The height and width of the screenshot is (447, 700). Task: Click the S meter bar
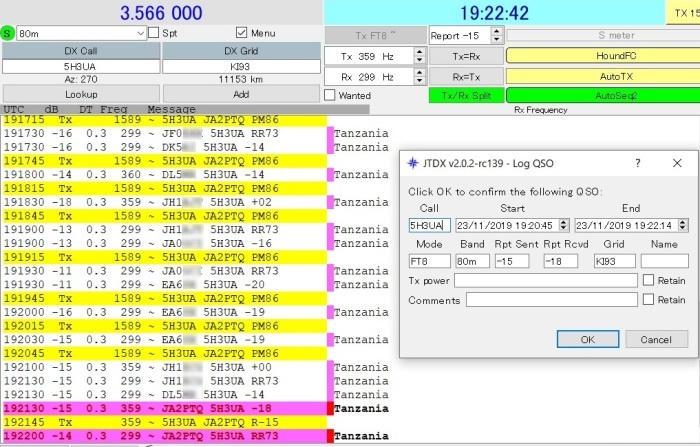point(603,35)
